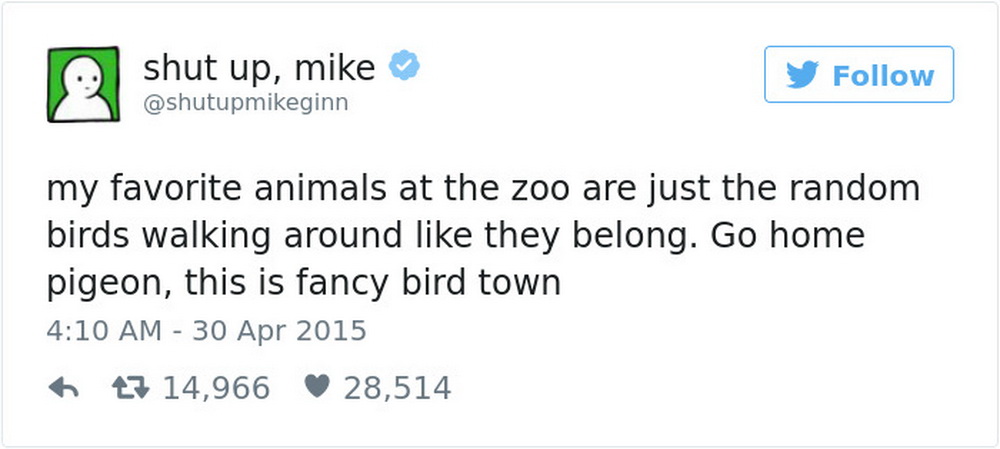Click the Twitter bird icon in Follow button
The height and width of the screenshot is (449, 1000).
click(x=802, y=75)
